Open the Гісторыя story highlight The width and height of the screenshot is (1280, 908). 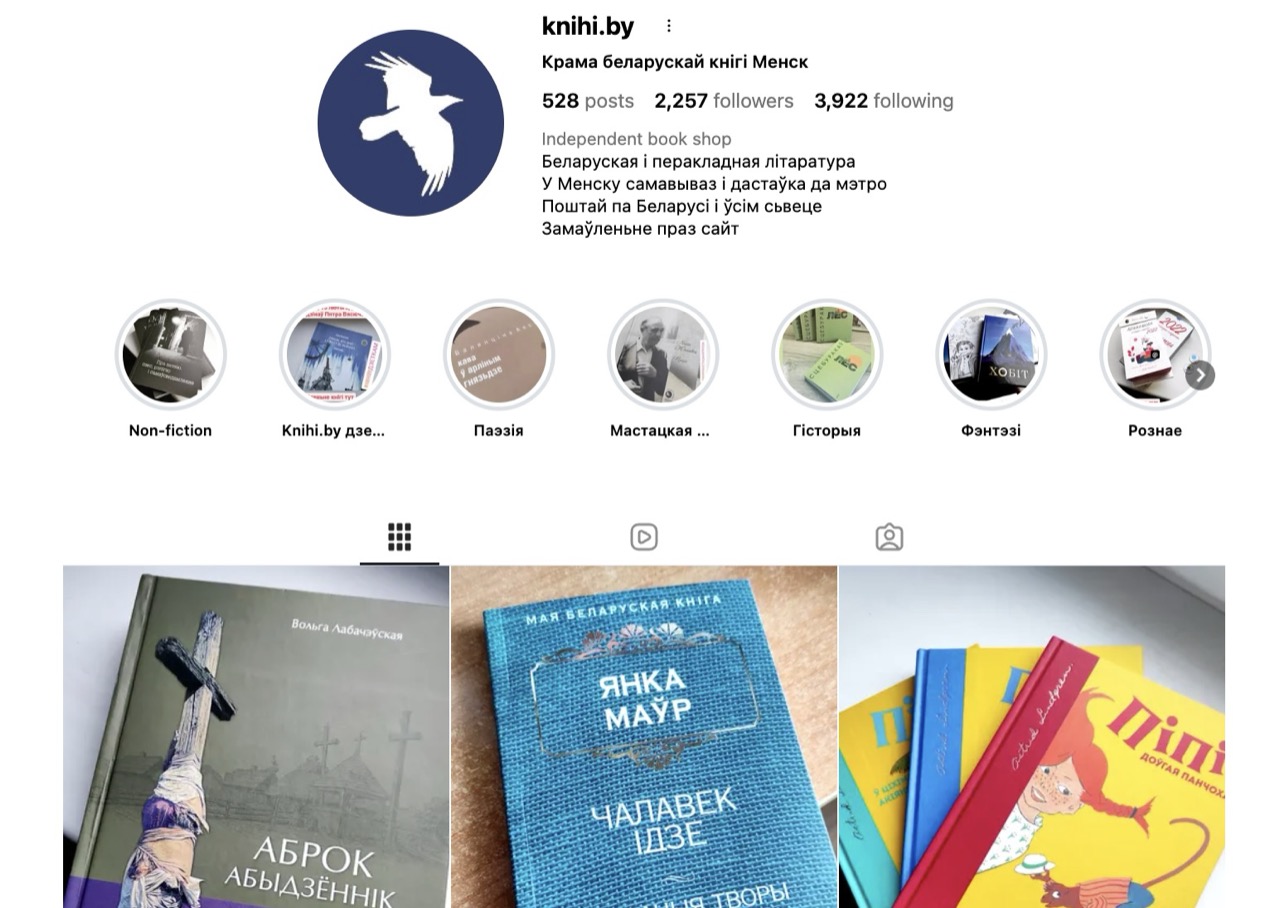tap(827, 355)
